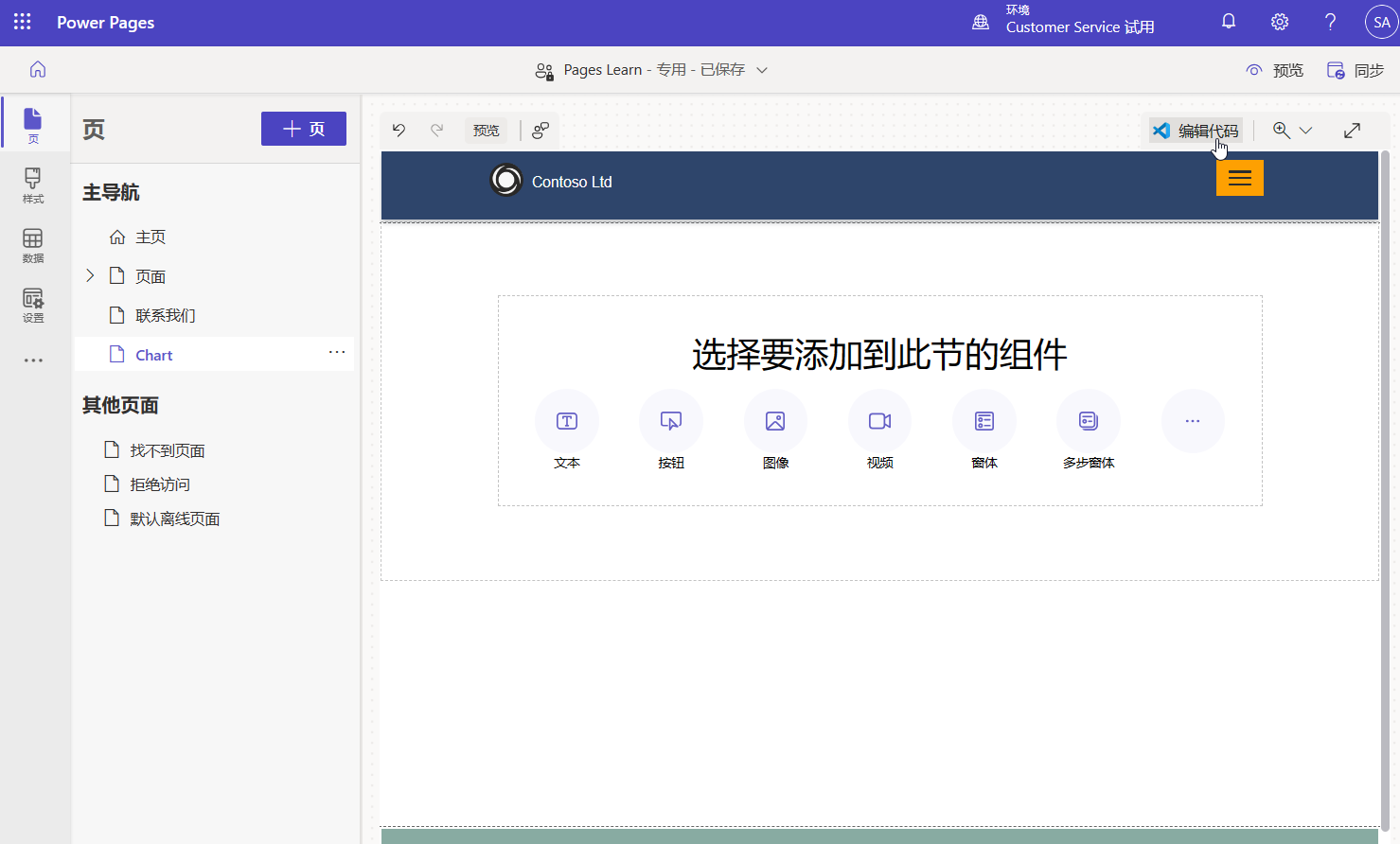
Task: Click 编辑代码 to edit code
Action: (x=1196, y=131)
